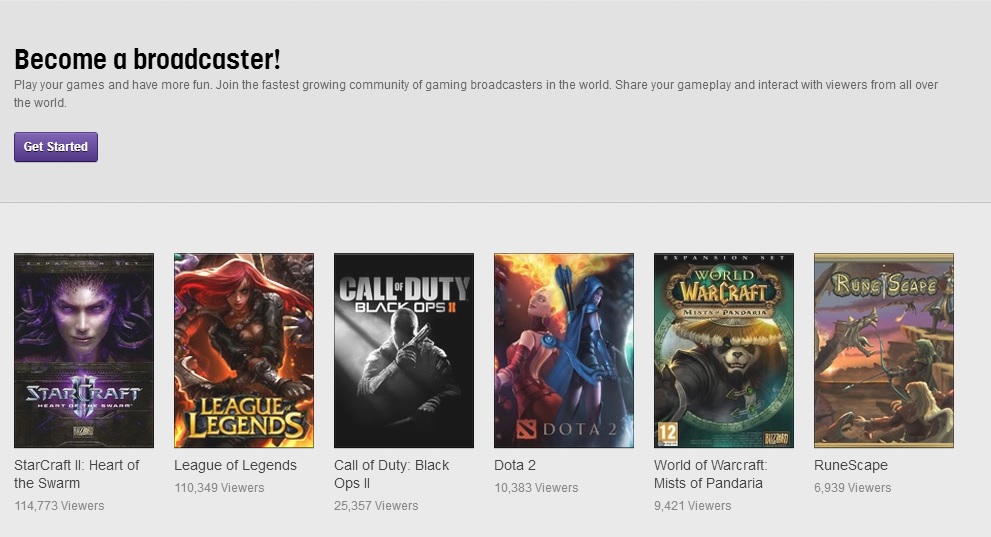Viewport: 991px width, 537px height.
Task: Open the RuneScape box art thumbnail
Action: (x=884, y=350)
